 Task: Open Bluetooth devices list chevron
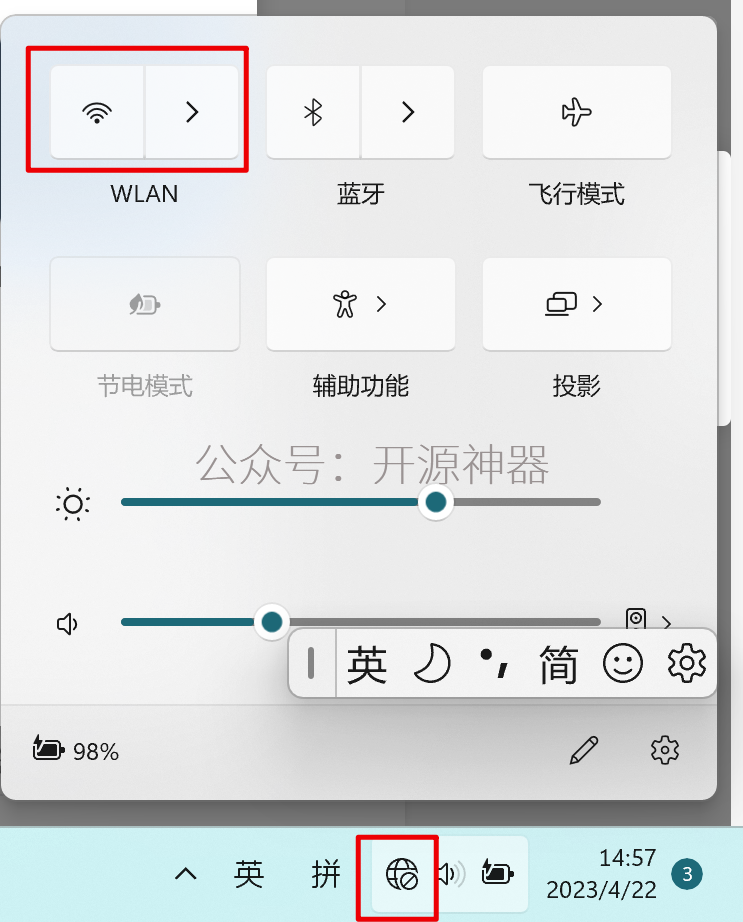coord(408,112)
